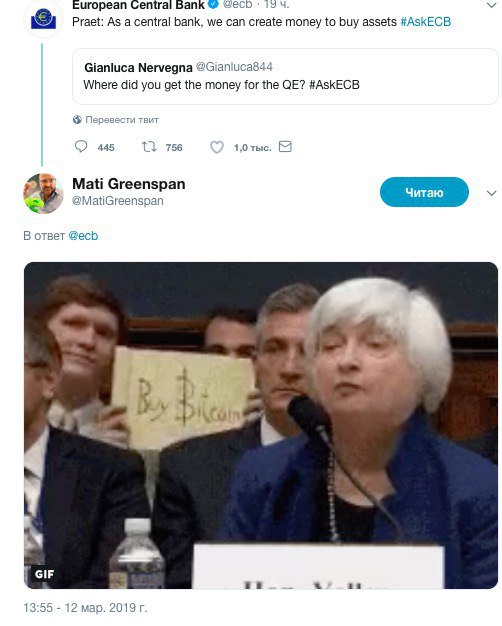Expand the ECB tweet options chevron
This screenshot has width=502, height=626.
[491, 5]
